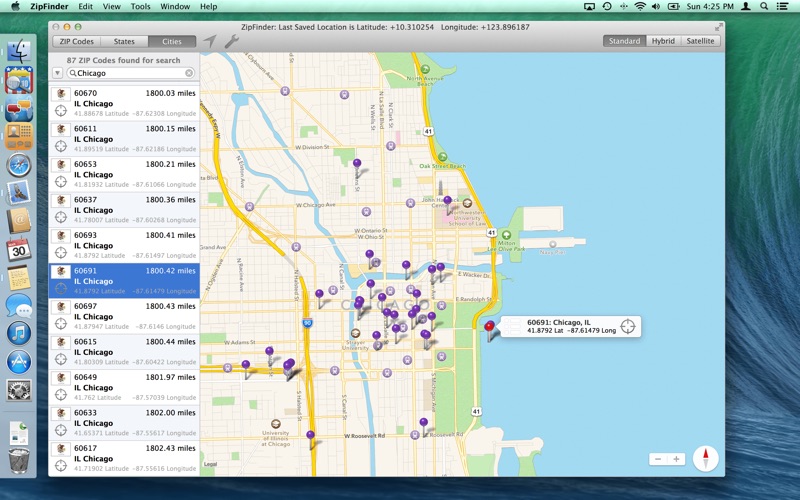The image size is (800, 500).
Task: Select the 60611 IL Chicago row
Action: point(124,139)
